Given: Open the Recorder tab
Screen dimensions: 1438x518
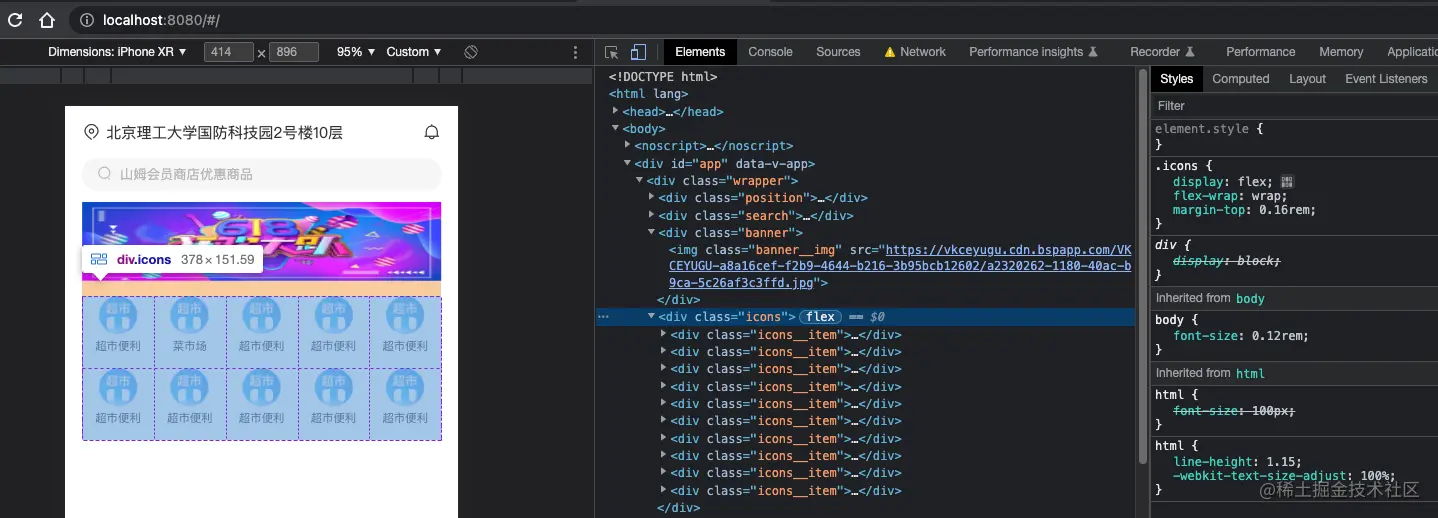Looking at the screenshot, I should (x=1162, y=52).
